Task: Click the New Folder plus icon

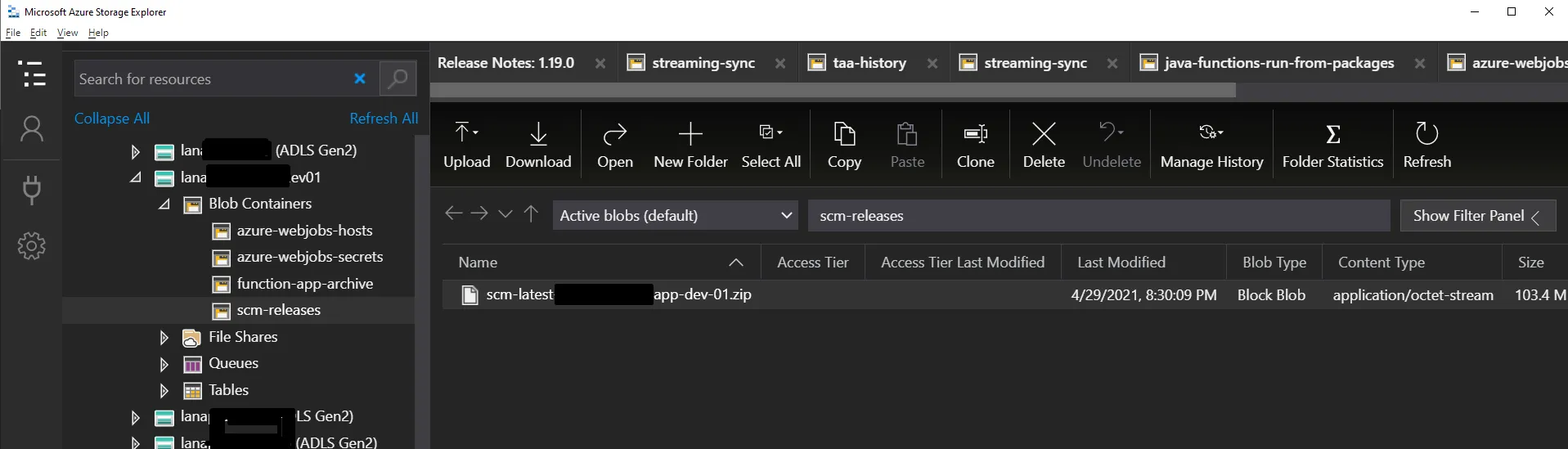Action: coord(690,133)
